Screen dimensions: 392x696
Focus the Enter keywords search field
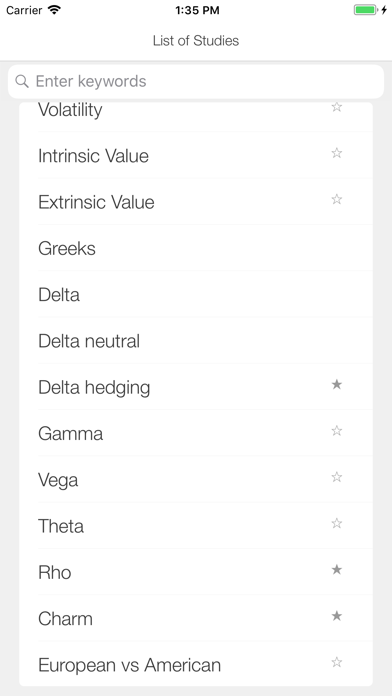click(x=196, y=81)
